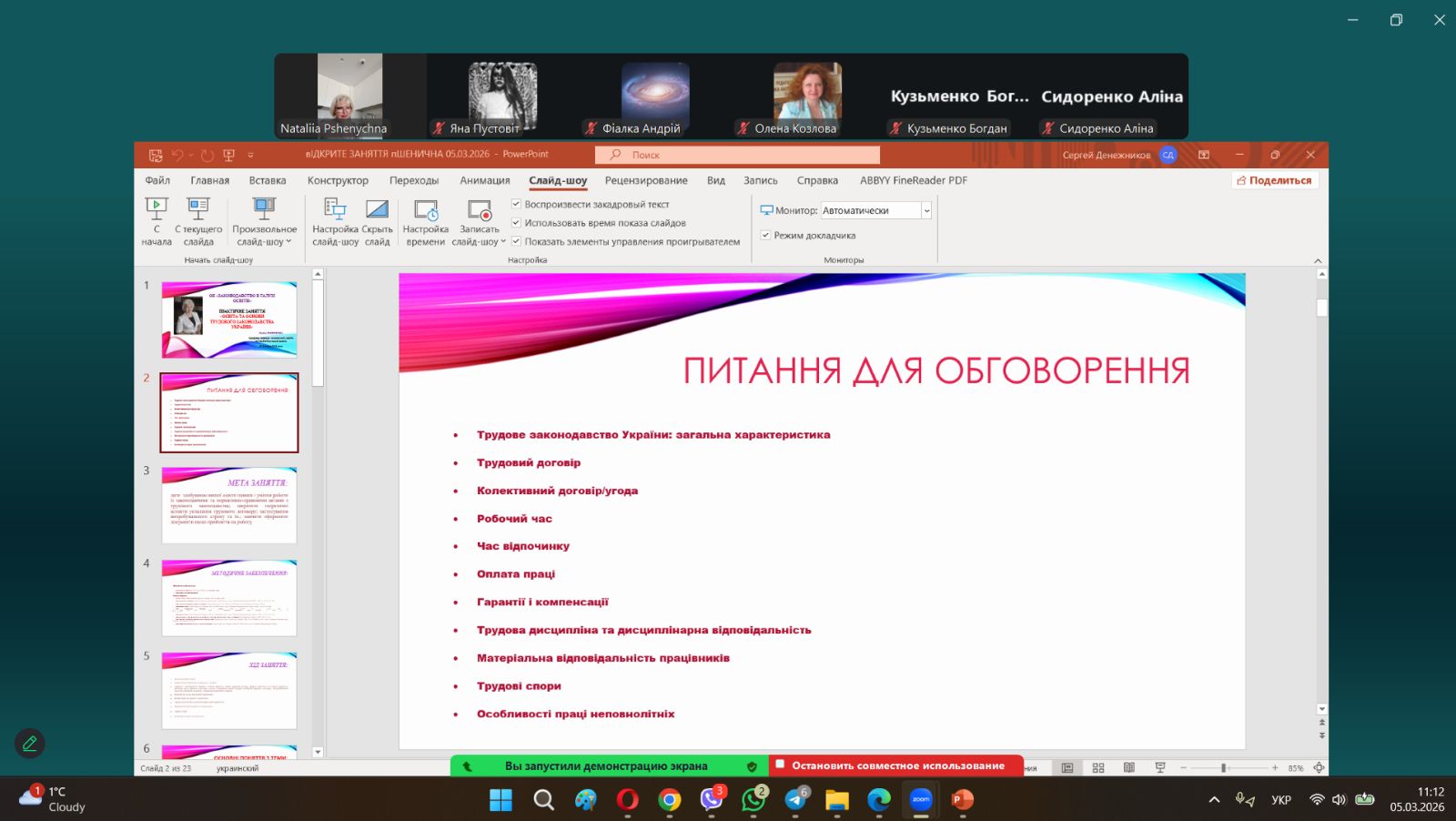Expand Произвольное слайд-шоу dropdown
The width and height of the screenshot is (1456, 821).
[264, 221]
